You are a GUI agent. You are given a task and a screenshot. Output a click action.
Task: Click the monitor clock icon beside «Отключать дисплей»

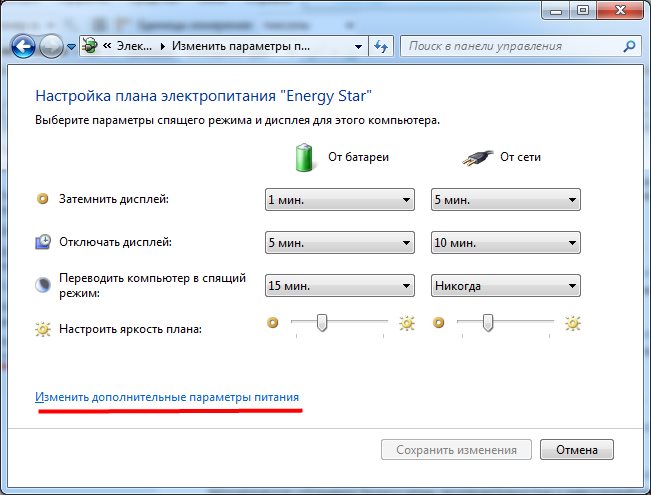43,242
